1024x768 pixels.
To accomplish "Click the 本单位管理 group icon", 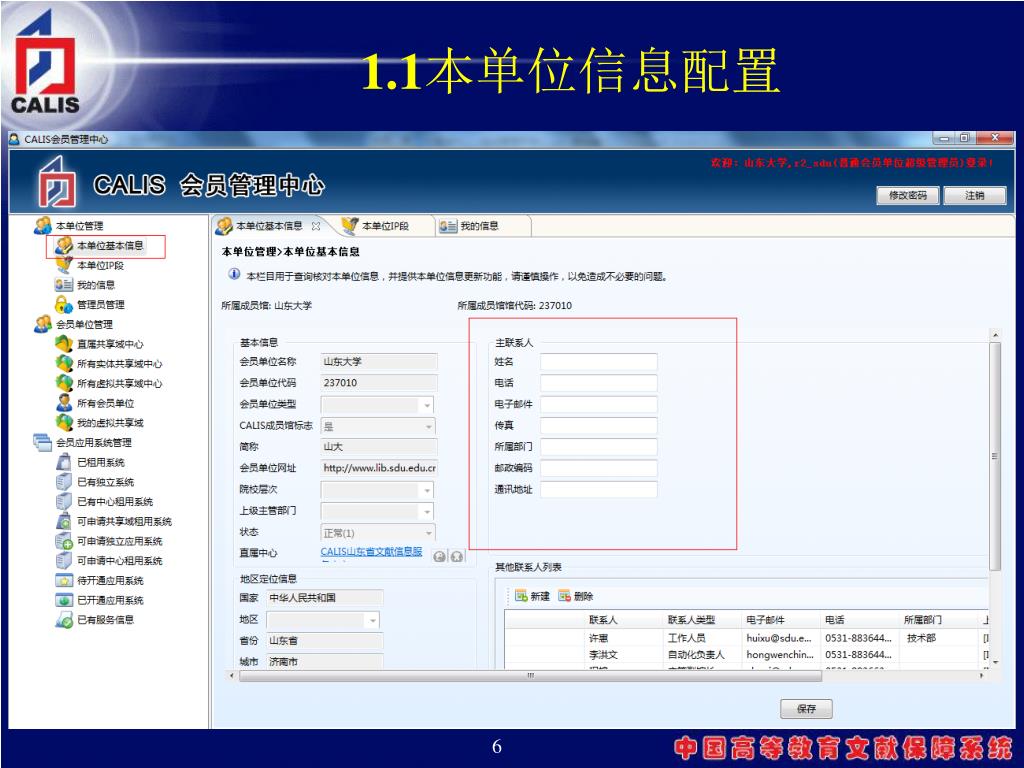I will point(43,226).
